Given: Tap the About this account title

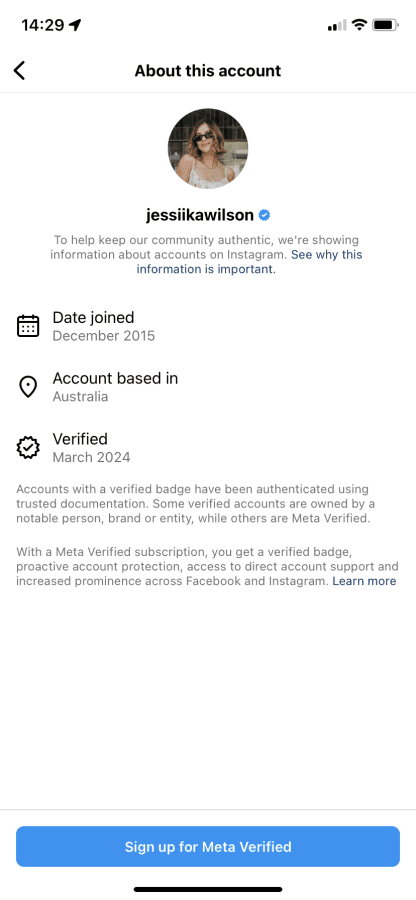Looking at the screenshot, I should tap(208, 71).
